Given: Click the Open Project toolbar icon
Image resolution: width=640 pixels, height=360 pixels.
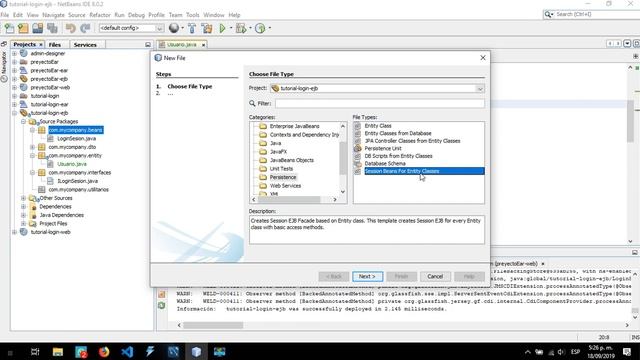Looking at the screenshot, I should tap(38, 28).
